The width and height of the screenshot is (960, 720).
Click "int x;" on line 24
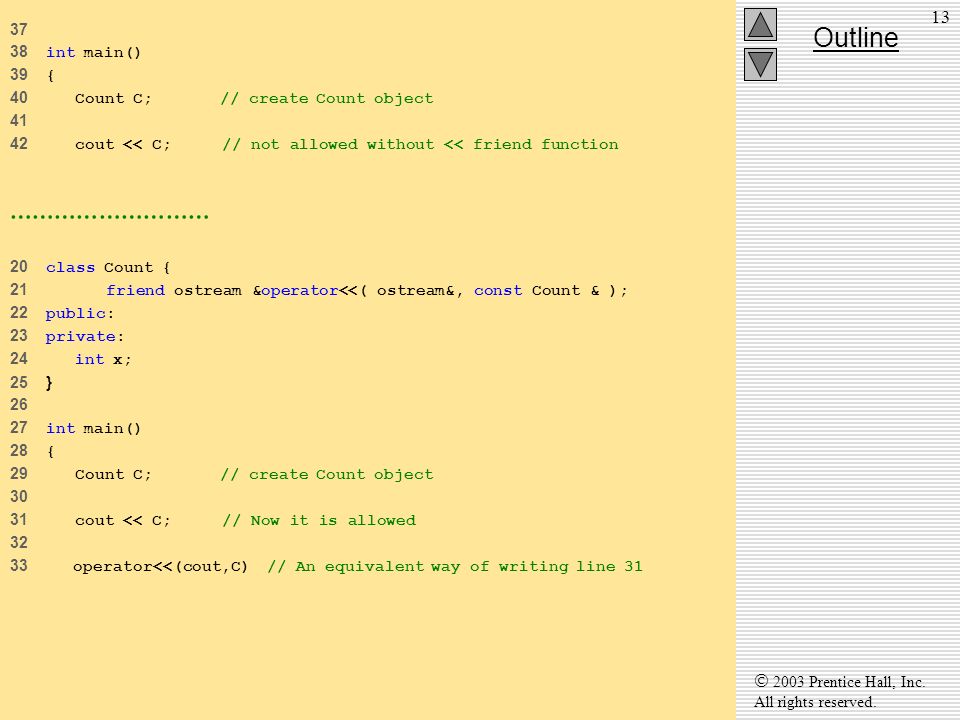coord(103,359)
